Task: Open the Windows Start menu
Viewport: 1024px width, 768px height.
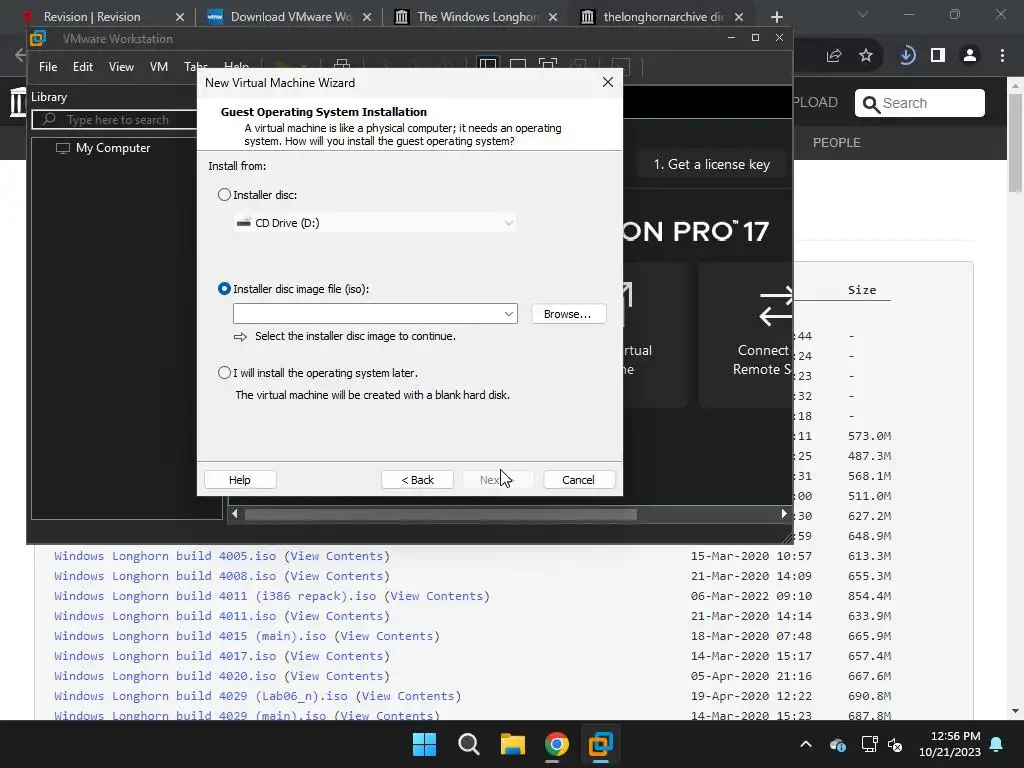Action: point(424,744)
